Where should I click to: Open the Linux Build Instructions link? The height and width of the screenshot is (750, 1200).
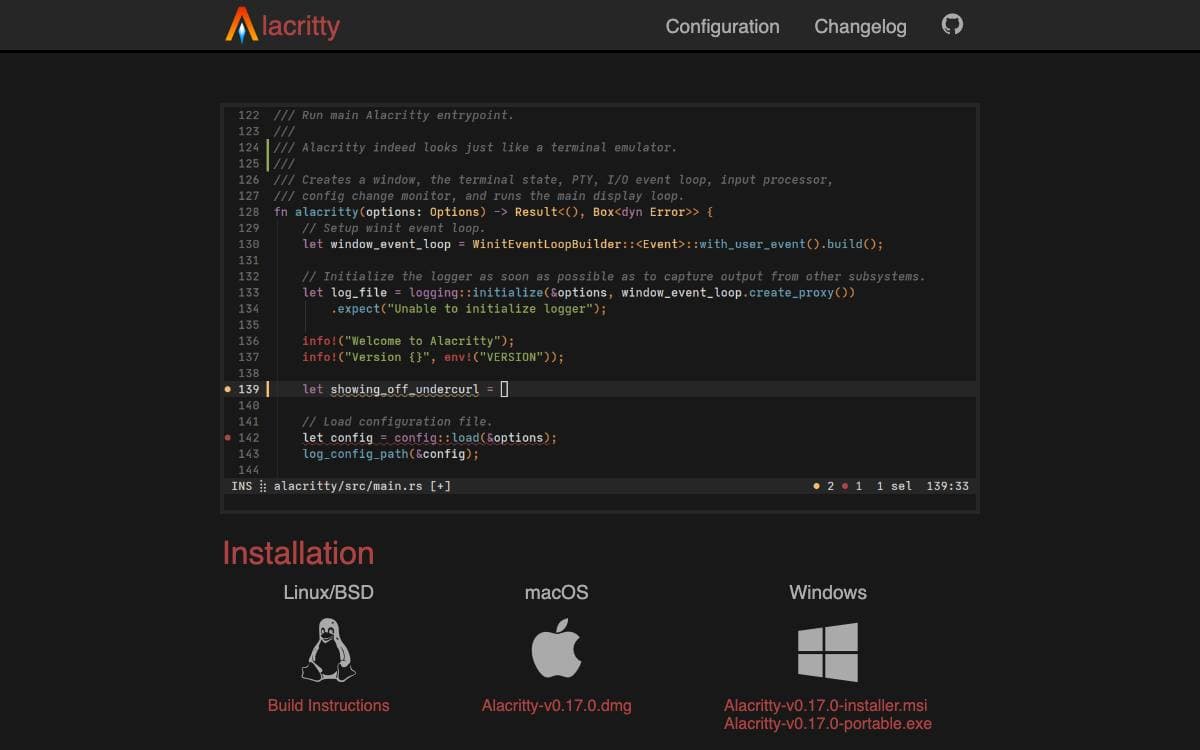click(x=328, y=705)
